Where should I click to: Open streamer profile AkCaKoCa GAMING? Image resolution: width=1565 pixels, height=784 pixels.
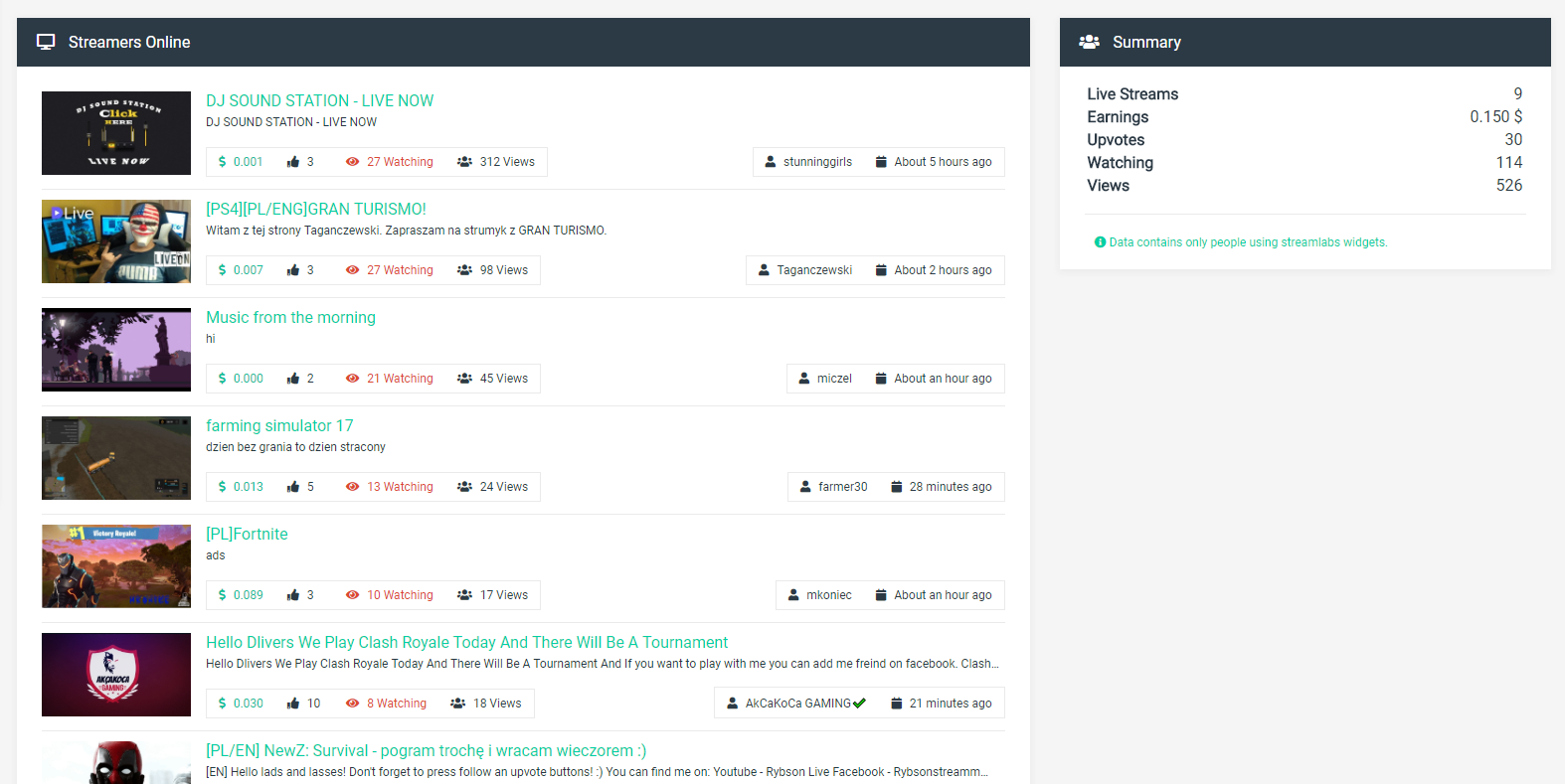[x=798, y=704]
